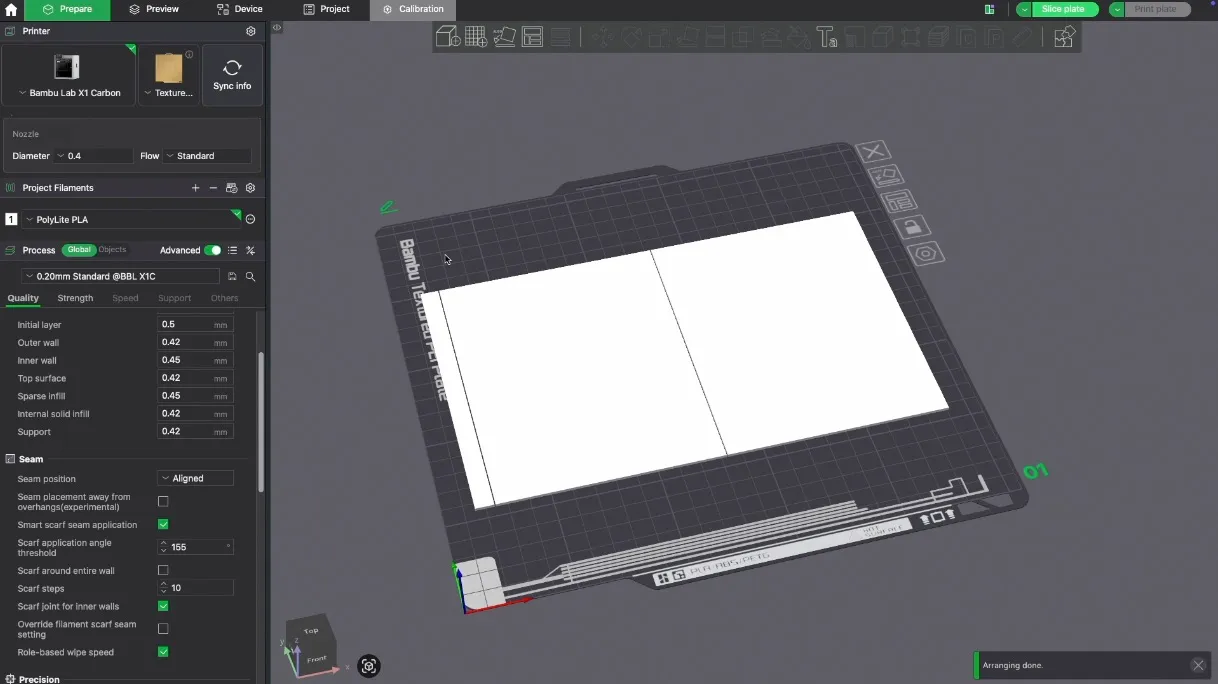The height and width of the screenshot is (684, 1218).
Task: Click the Slice plate button
Action: (x=1064, y=9)
